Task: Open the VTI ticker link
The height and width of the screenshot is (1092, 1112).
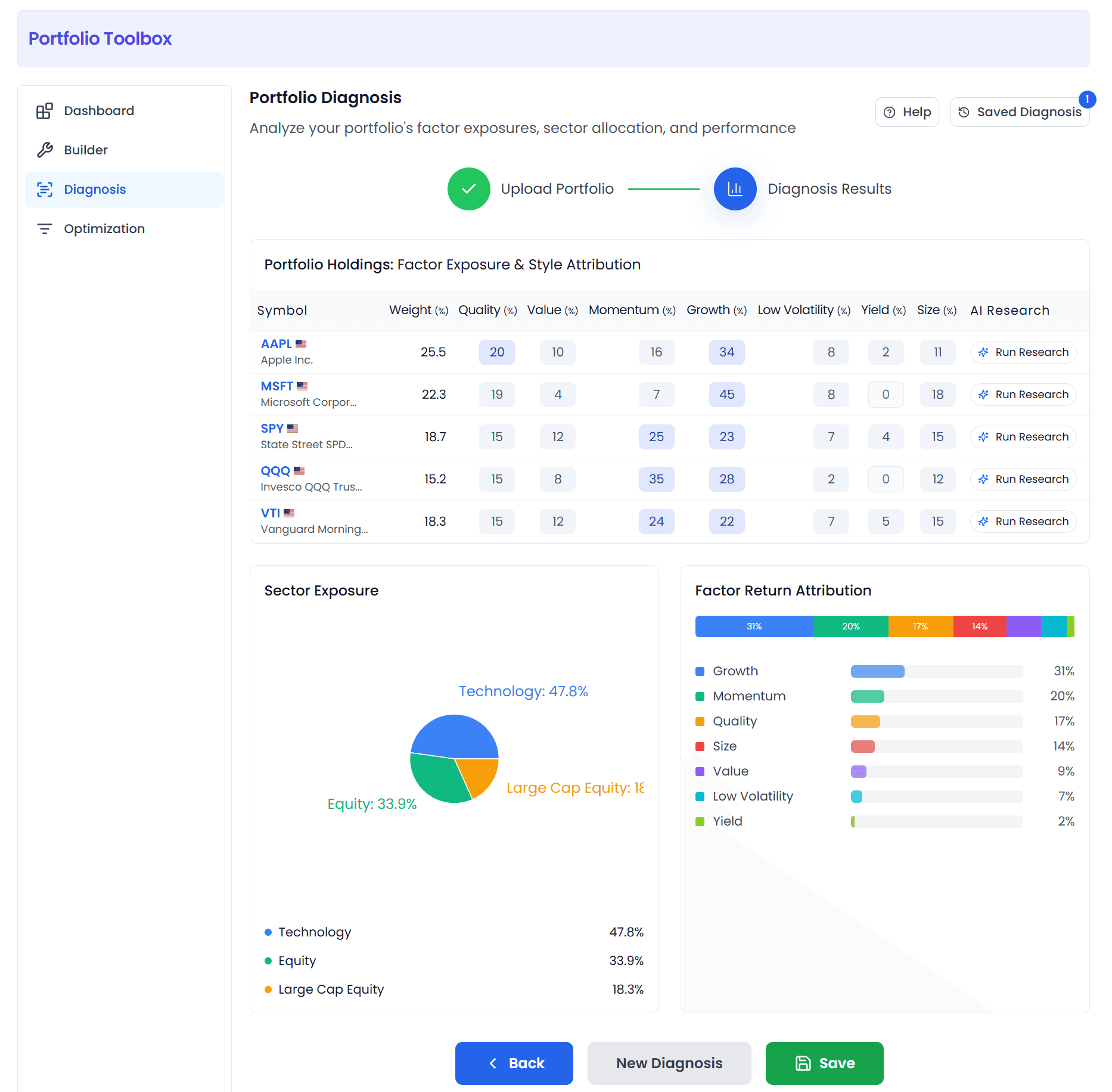Action: 270,513
